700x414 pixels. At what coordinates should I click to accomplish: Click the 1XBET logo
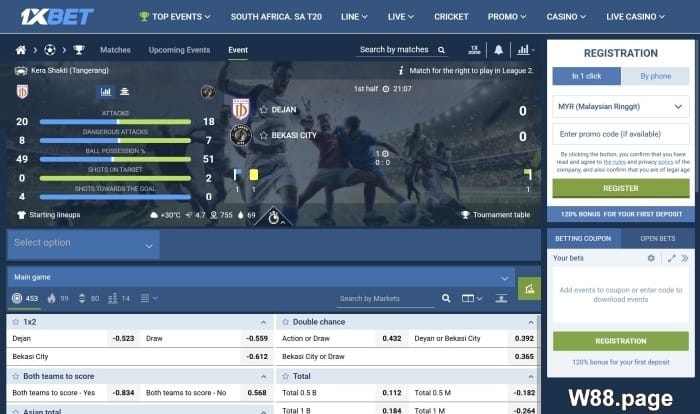pos(57,17)
